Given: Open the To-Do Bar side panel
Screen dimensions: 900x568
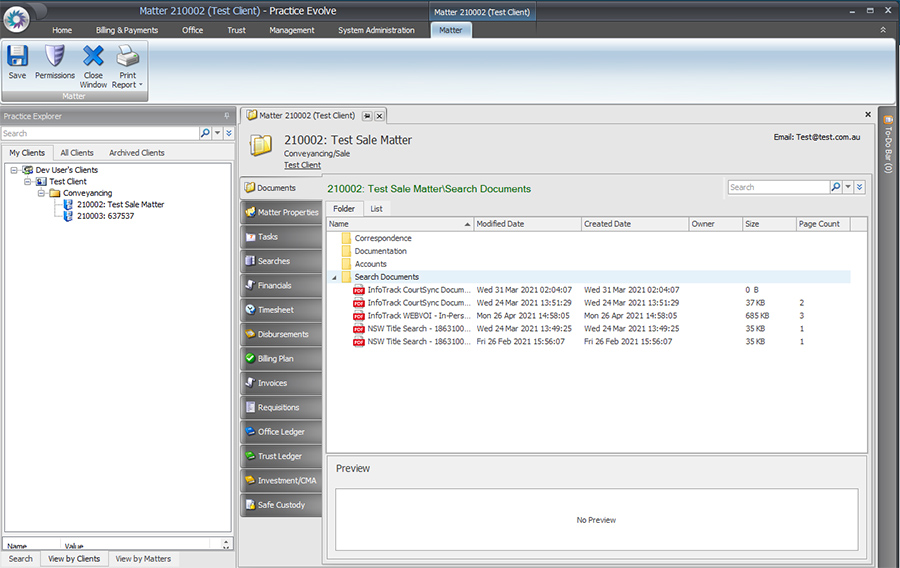Looking at the screenshot, I should (888, 143).
